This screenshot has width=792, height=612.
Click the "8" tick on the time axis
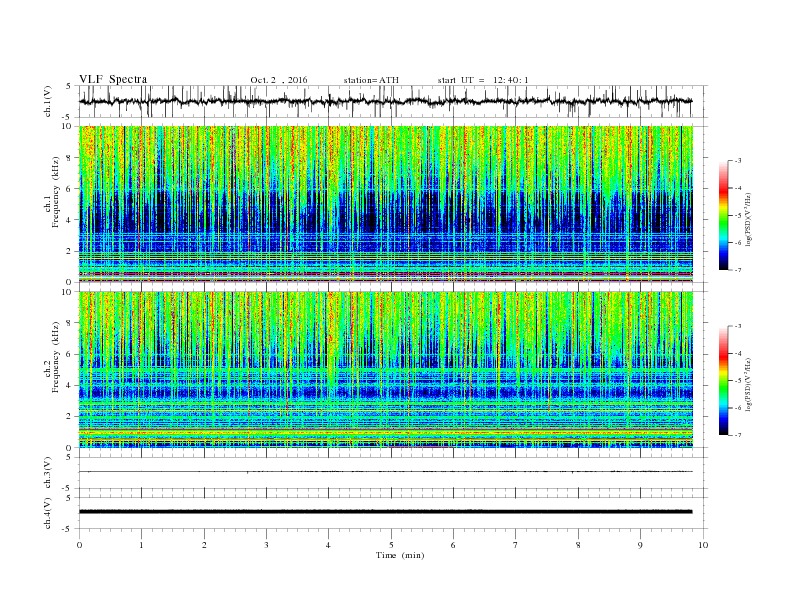coord(578,545)
